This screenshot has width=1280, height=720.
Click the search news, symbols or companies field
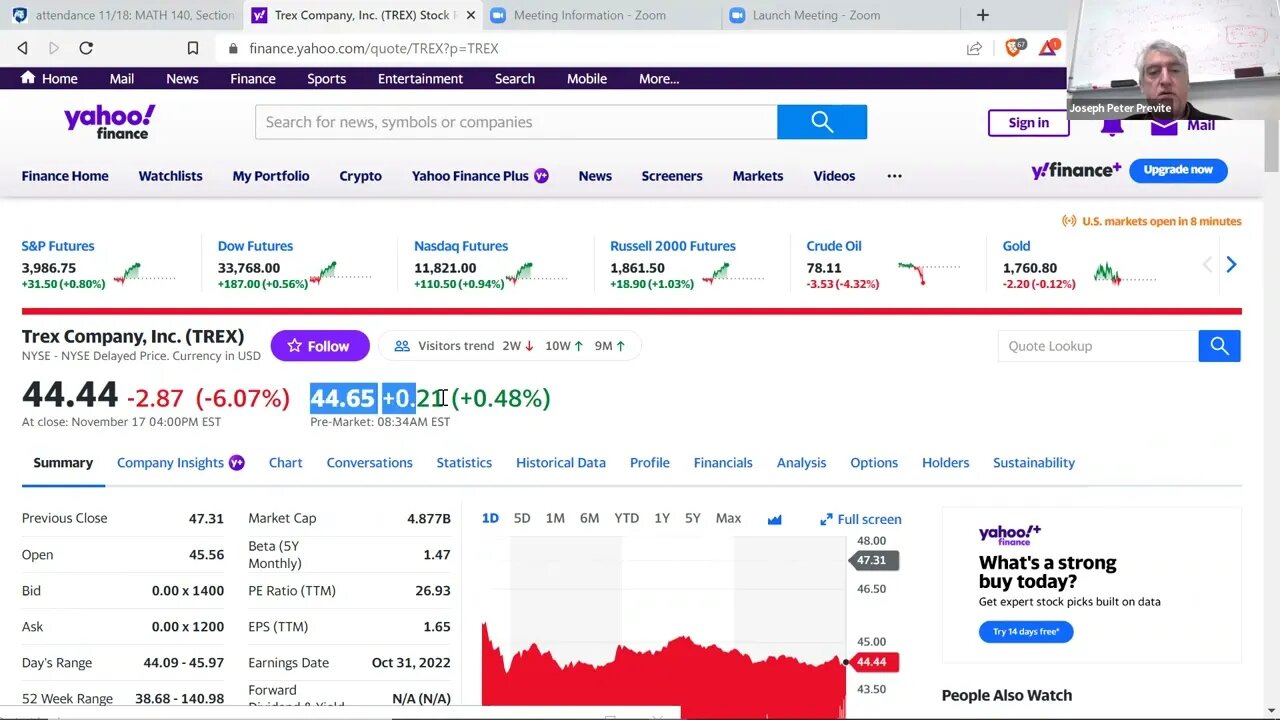516,122
